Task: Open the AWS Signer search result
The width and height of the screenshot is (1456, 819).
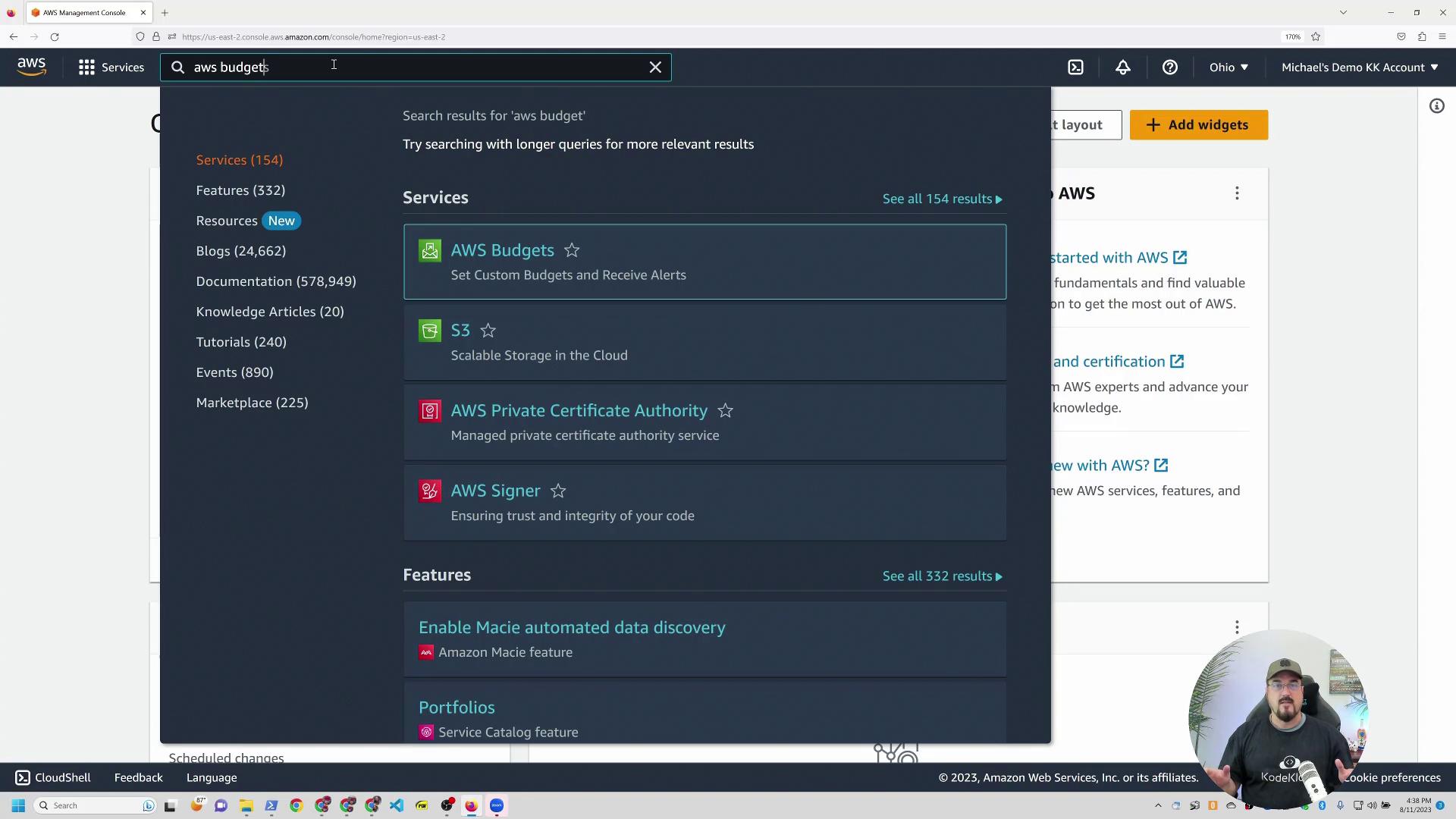Action: 495,491
